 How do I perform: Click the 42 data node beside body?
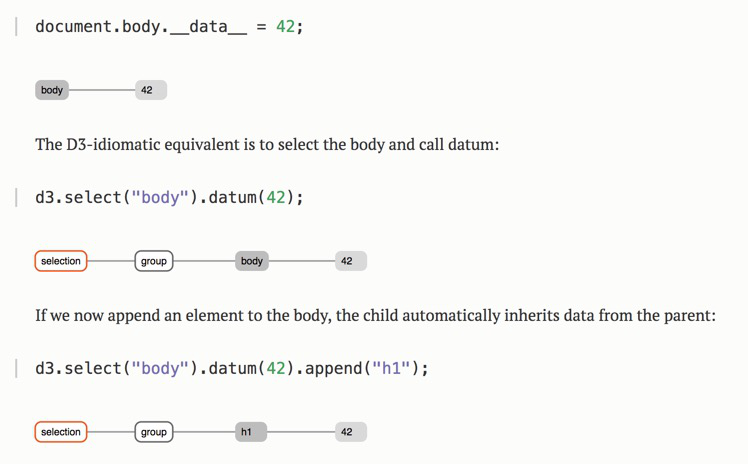pos(151,90)
